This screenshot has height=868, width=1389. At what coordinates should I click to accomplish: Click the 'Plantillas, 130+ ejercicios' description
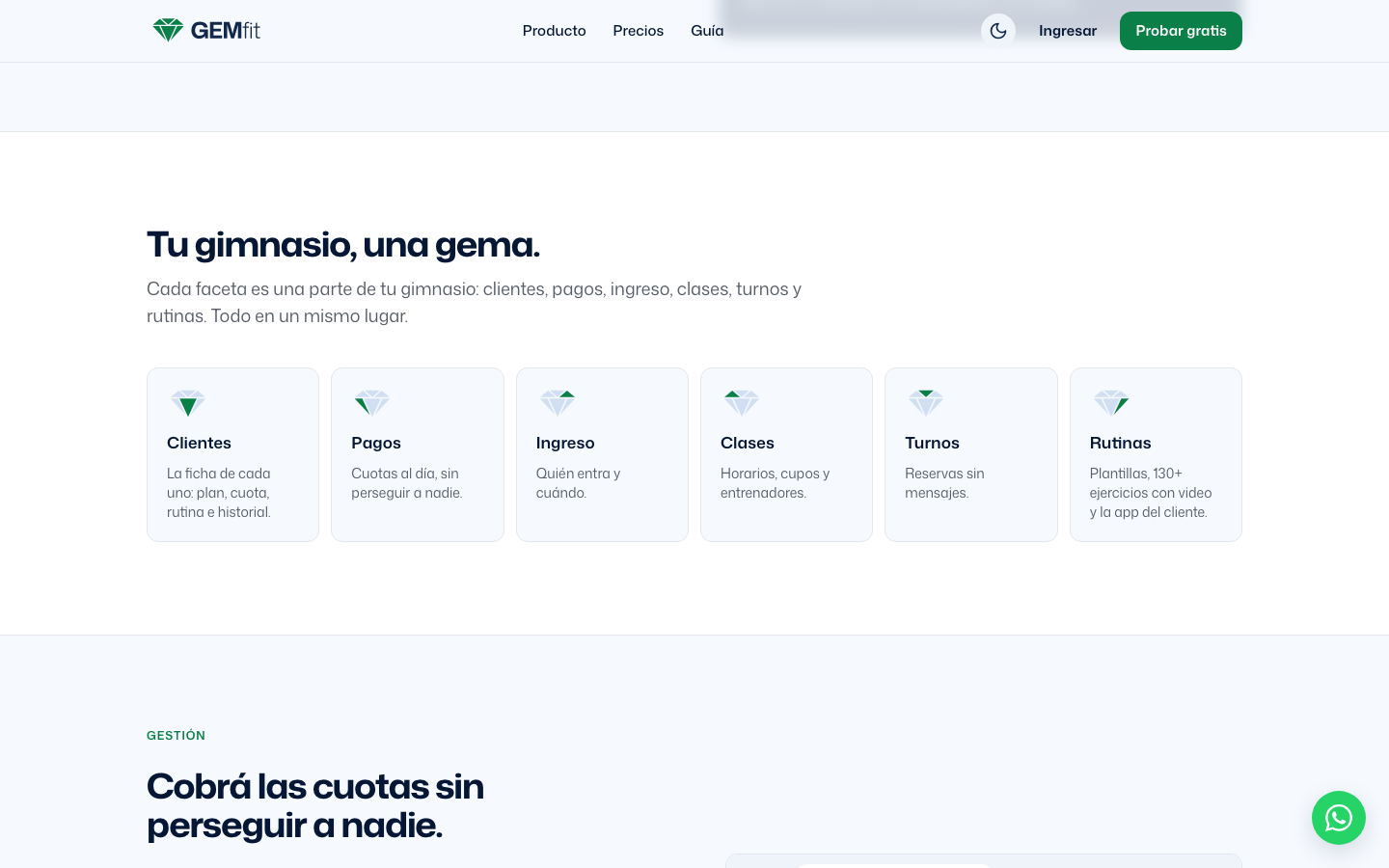pos(1151,493)
